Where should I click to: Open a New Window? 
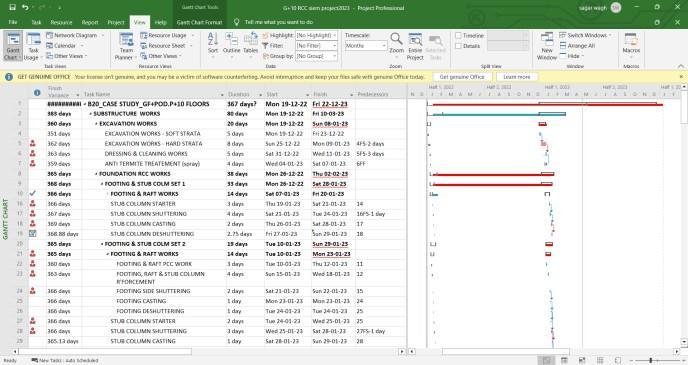547,46
